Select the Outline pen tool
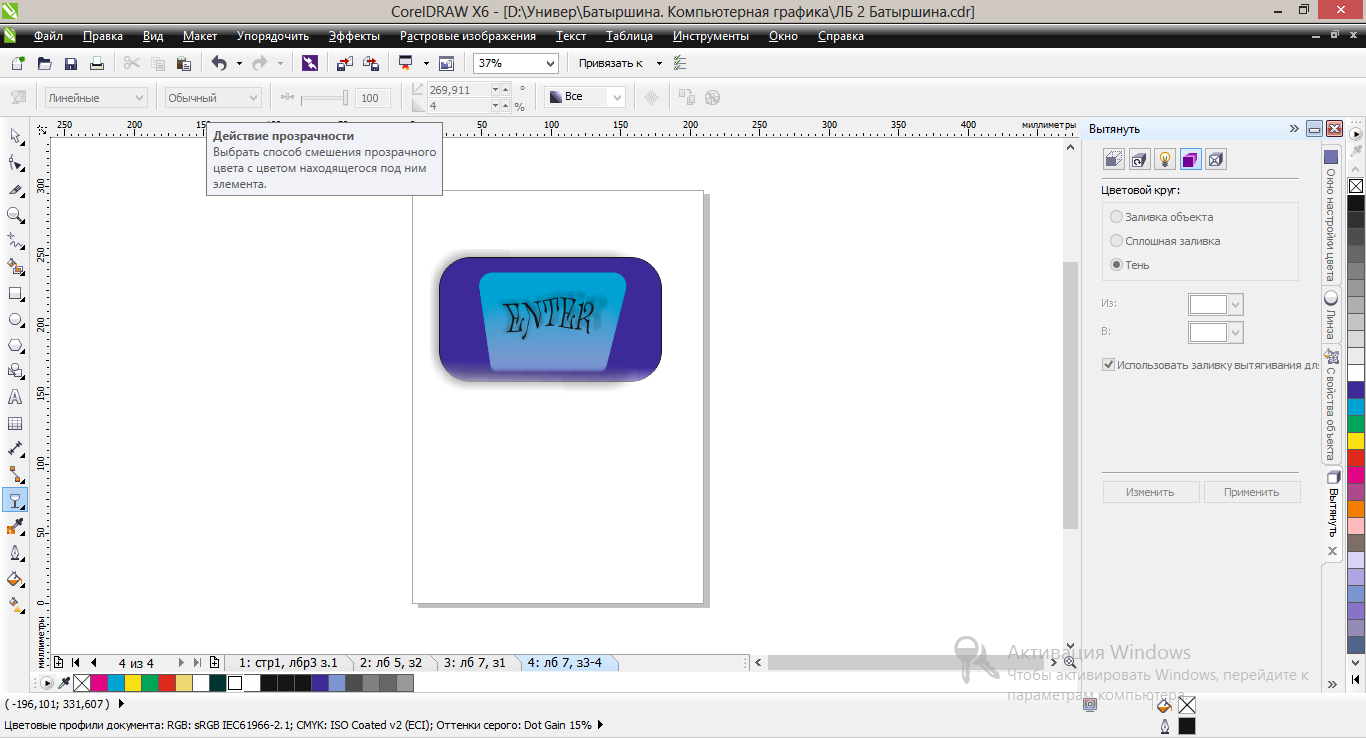Screen dimensions: 1366x738 coord(15,553)
